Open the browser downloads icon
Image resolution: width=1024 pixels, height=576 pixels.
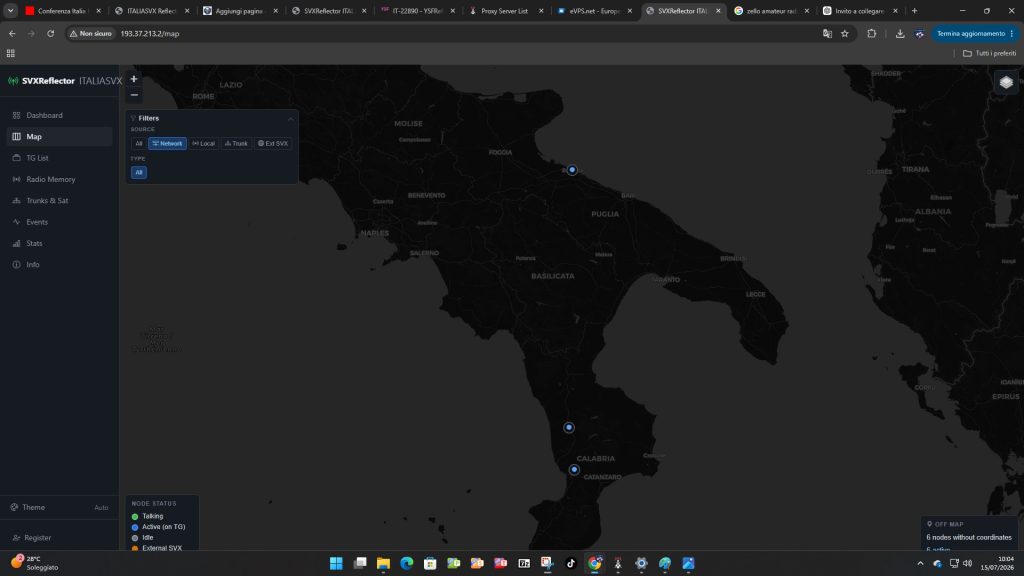click(900, 33)
